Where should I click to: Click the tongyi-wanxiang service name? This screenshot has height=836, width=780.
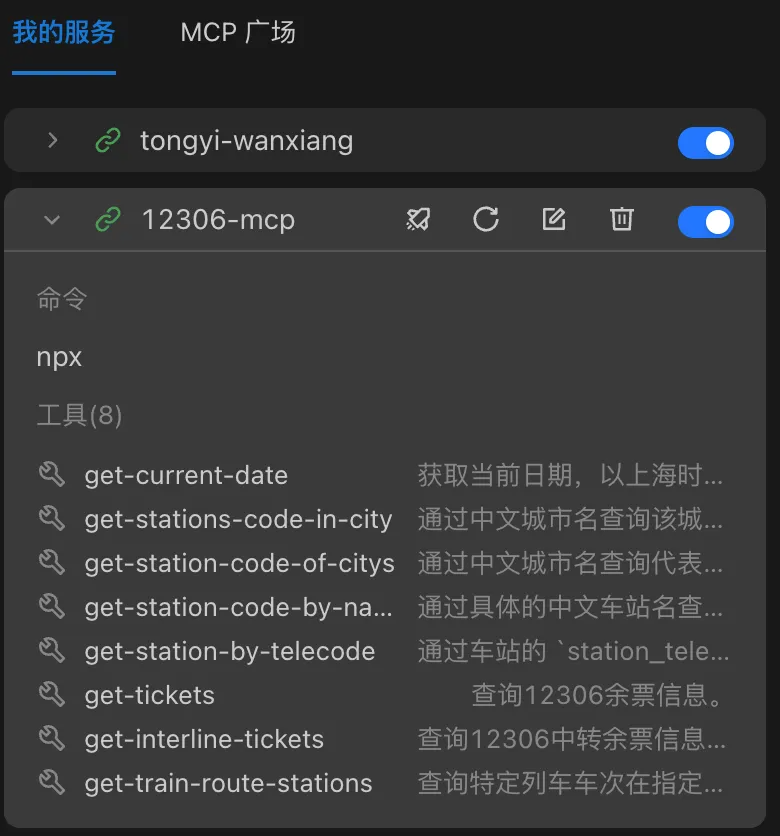(247, 141)
